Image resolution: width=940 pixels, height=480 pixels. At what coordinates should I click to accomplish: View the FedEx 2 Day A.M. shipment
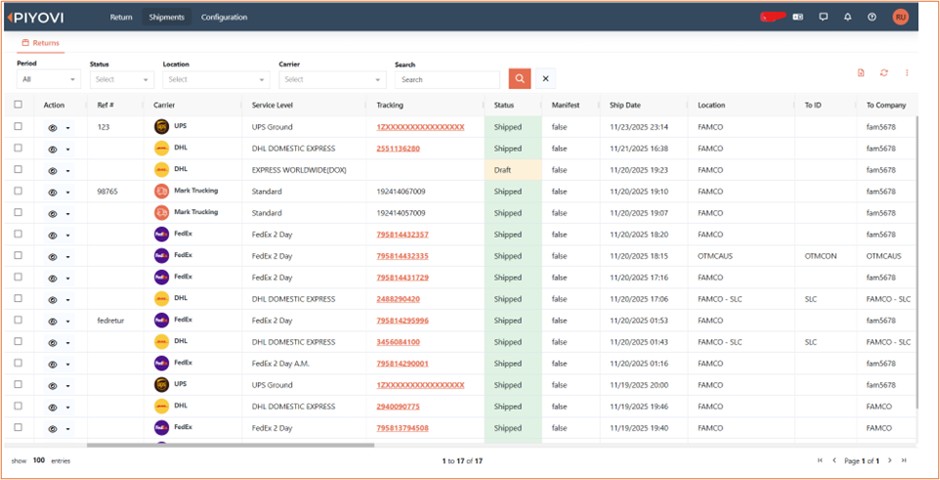(x=53, y=364)
